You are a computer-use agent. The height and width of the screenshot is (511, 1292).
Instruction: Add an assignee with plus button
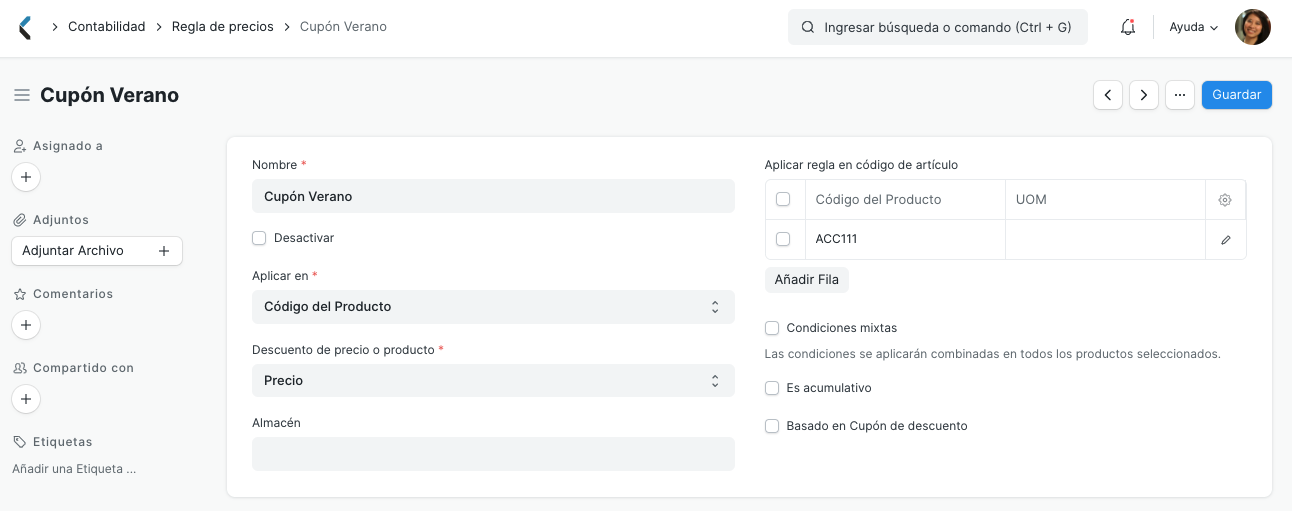[x=26, y=177]
